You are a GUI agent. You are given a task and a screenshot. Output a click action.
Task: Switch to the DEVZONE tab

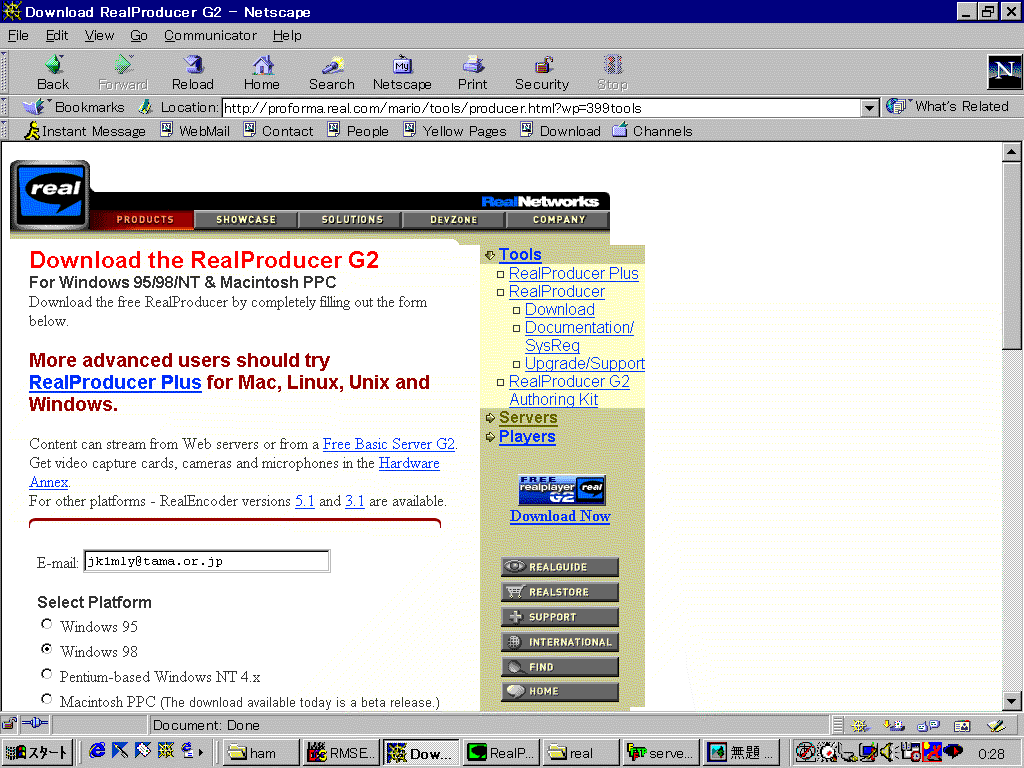coord(454,220)
